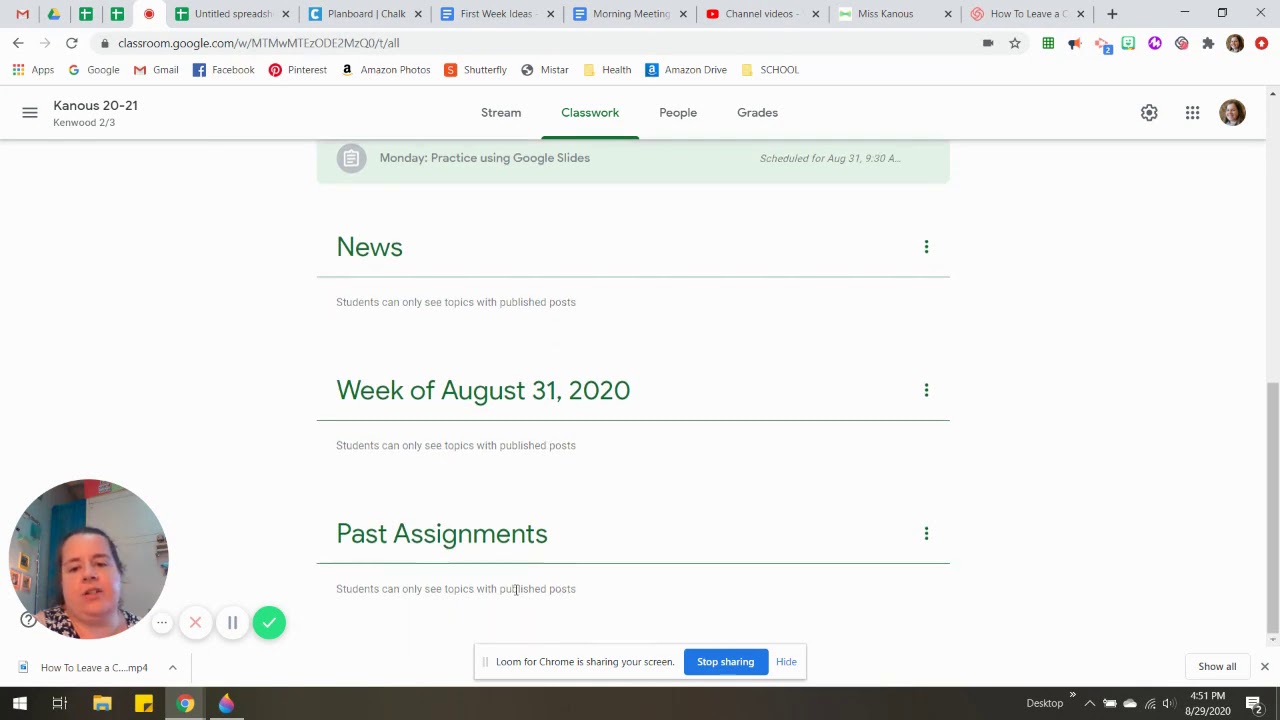1280x720 pixels.
Task: Open the SCHOOL bookmarks folder
Action: point(769,70)
